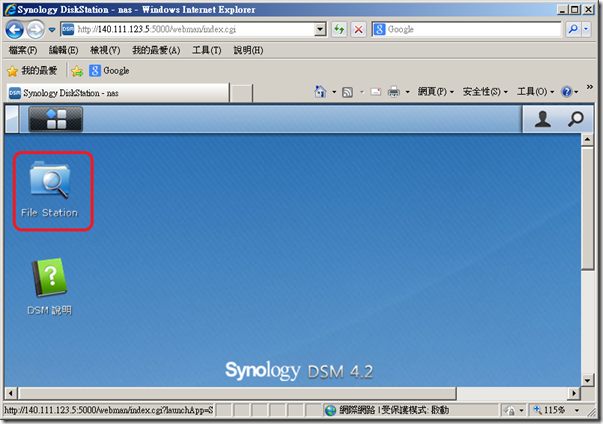Click the DSM show desktop left edge button

[12, 119]
